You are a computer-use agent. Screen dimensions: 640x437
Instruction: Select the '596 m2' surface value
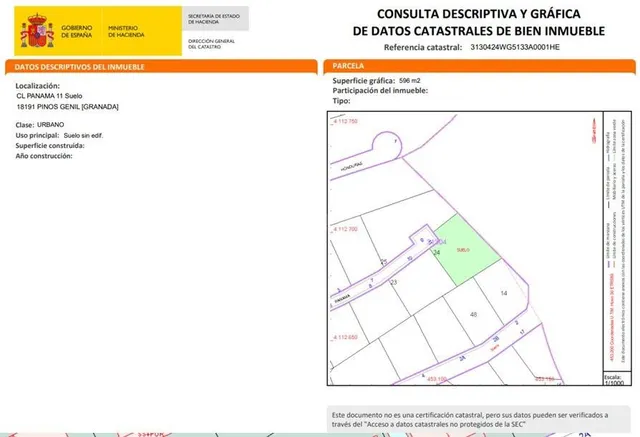click(410, 80)
